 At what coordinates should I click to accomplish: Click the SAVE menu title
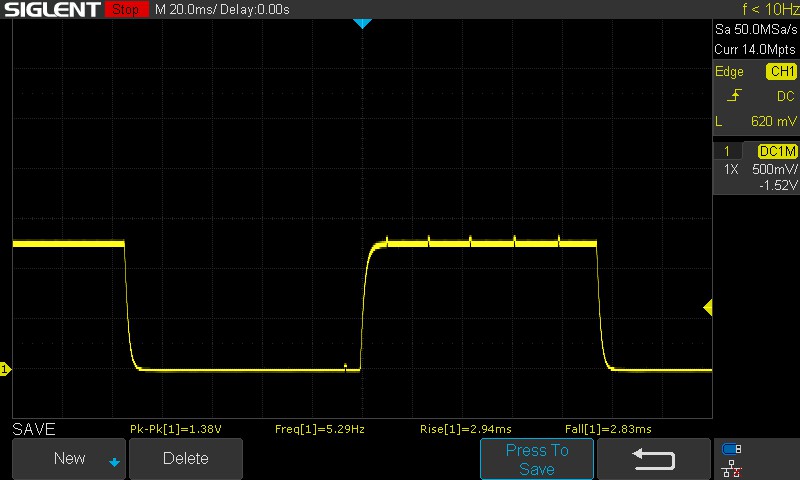[x=34, y=429]
